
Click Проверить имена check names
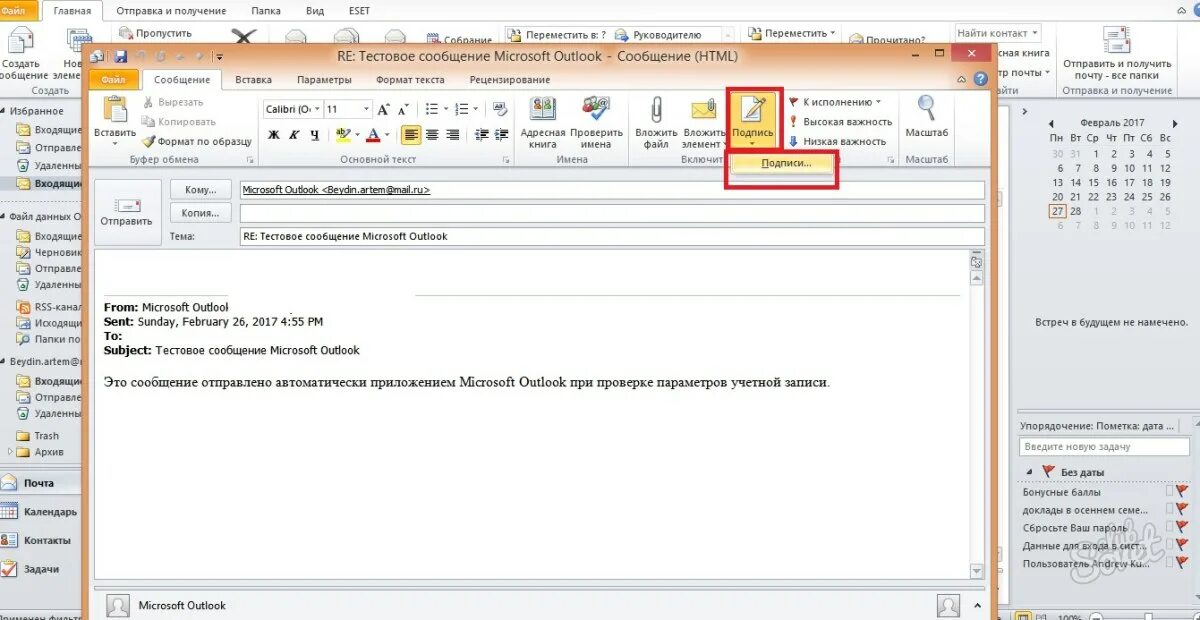pyautogui.click(x=596, y=122)
